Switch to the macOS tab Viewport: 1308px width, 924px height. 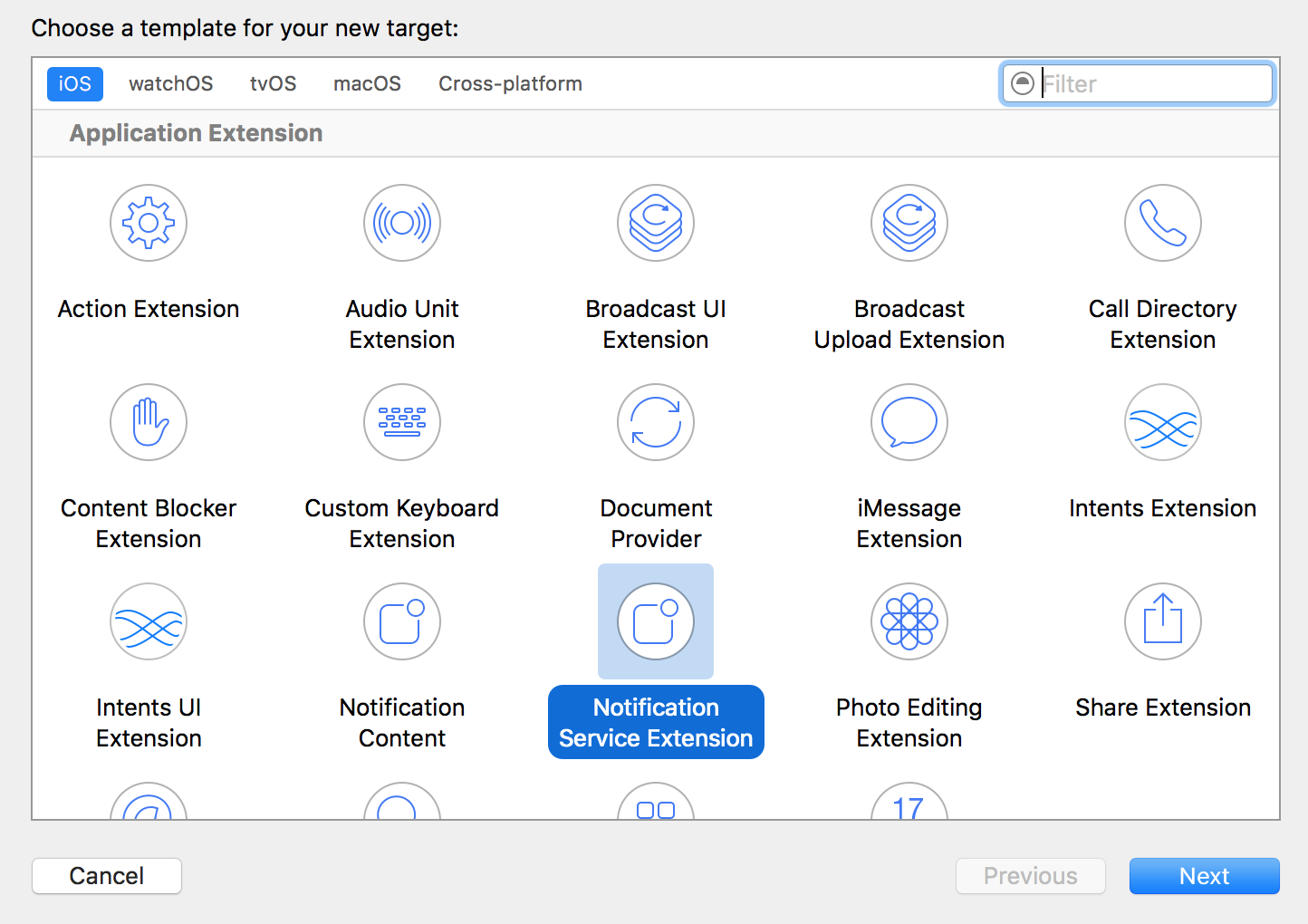(367, 83)
